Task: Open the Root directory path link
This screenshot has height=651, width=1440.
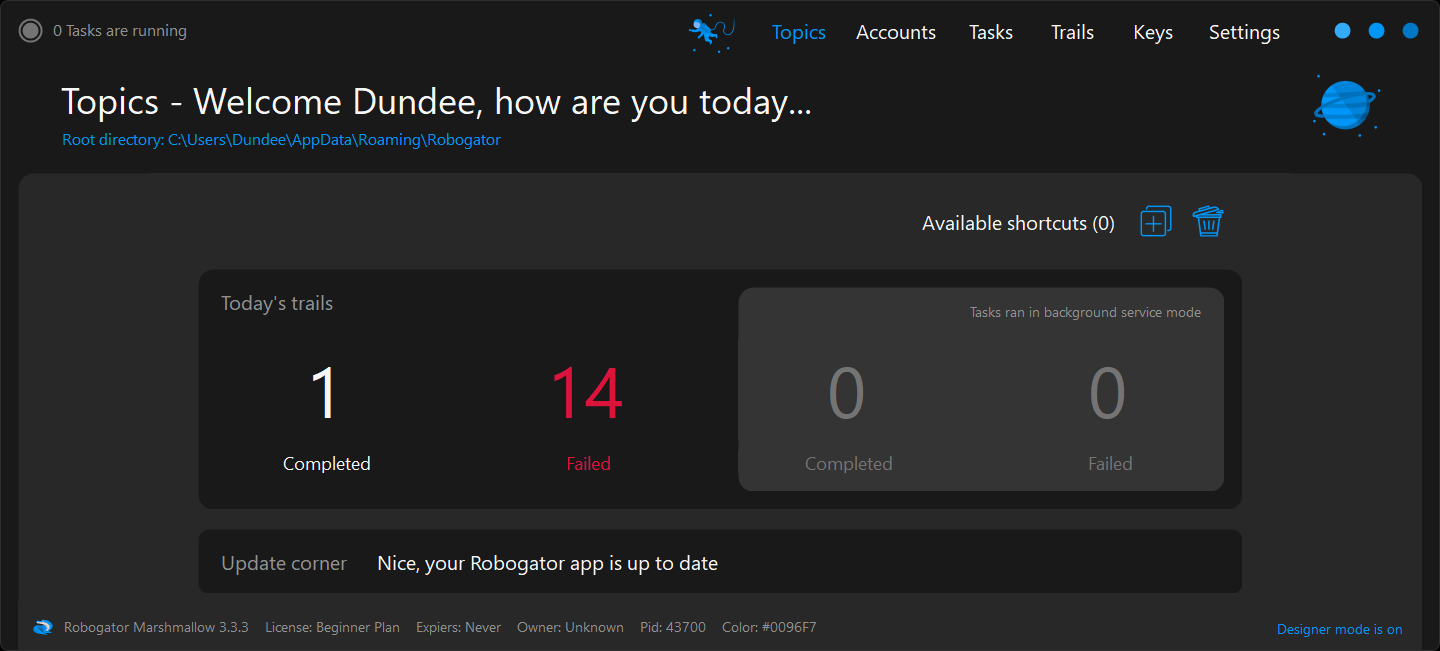Action: pyautogui.click(x=281, y=140)
